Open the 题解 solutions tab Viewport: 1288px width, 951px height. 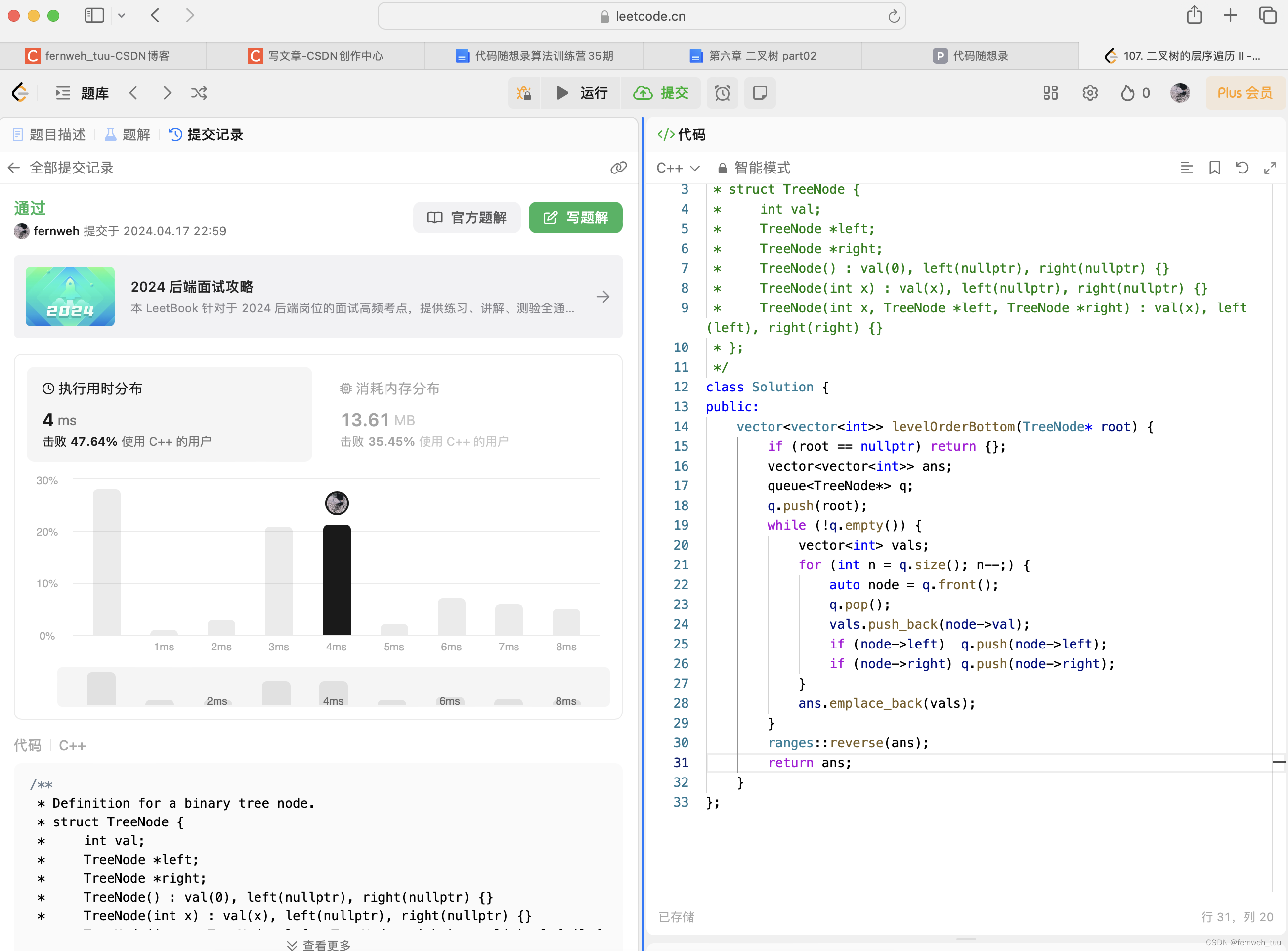128,135
